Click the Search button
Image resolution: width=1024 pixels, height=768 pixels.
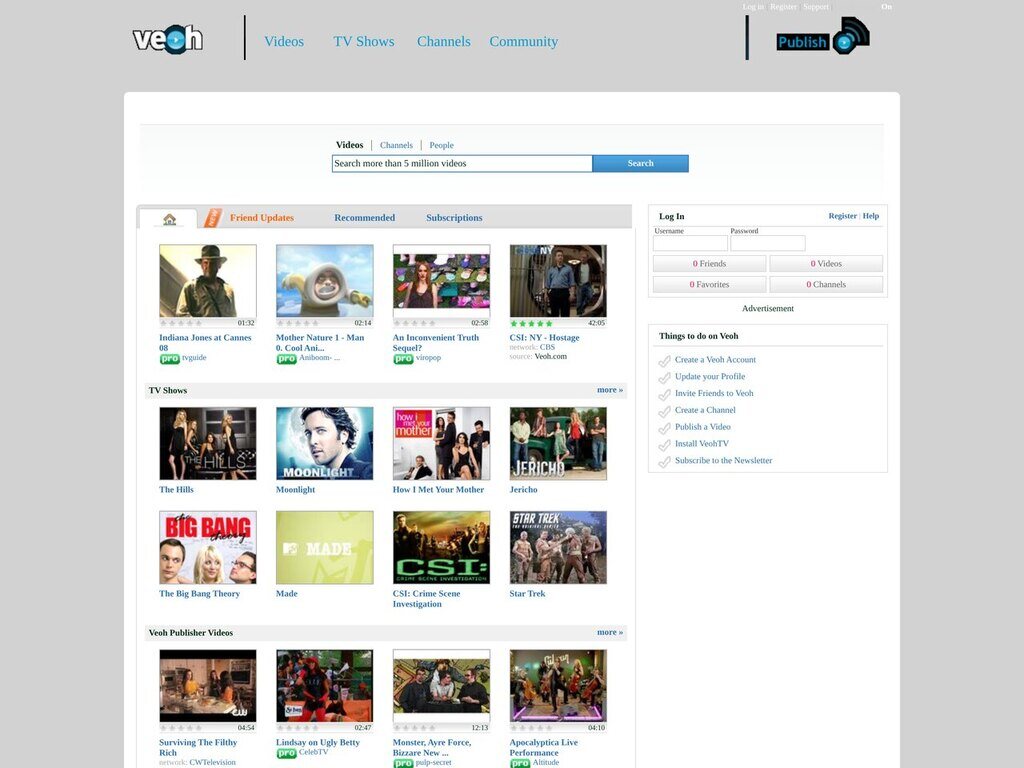coord(640,163)
